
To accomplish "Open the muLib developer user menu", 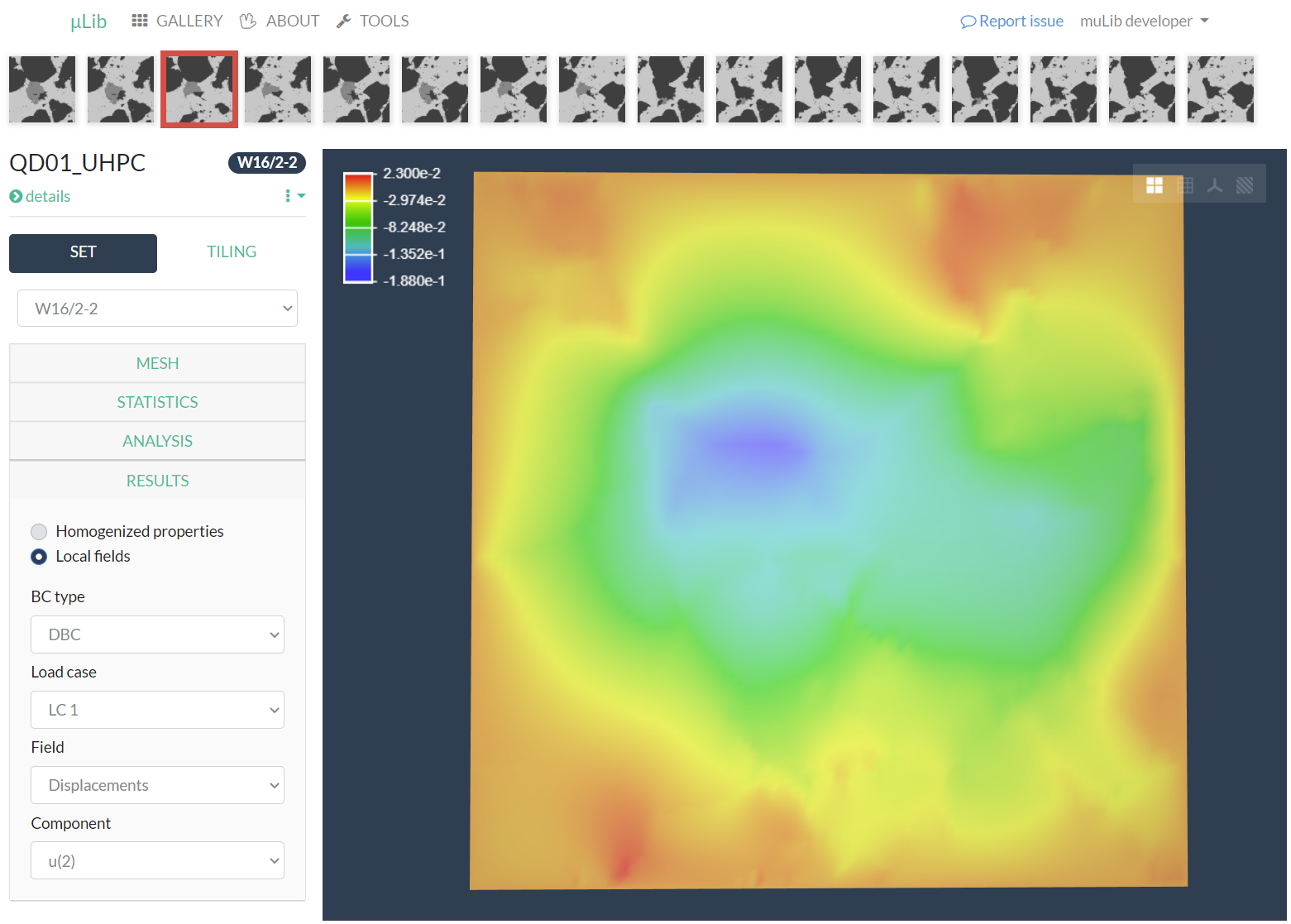I will [x=1144, y=22].
